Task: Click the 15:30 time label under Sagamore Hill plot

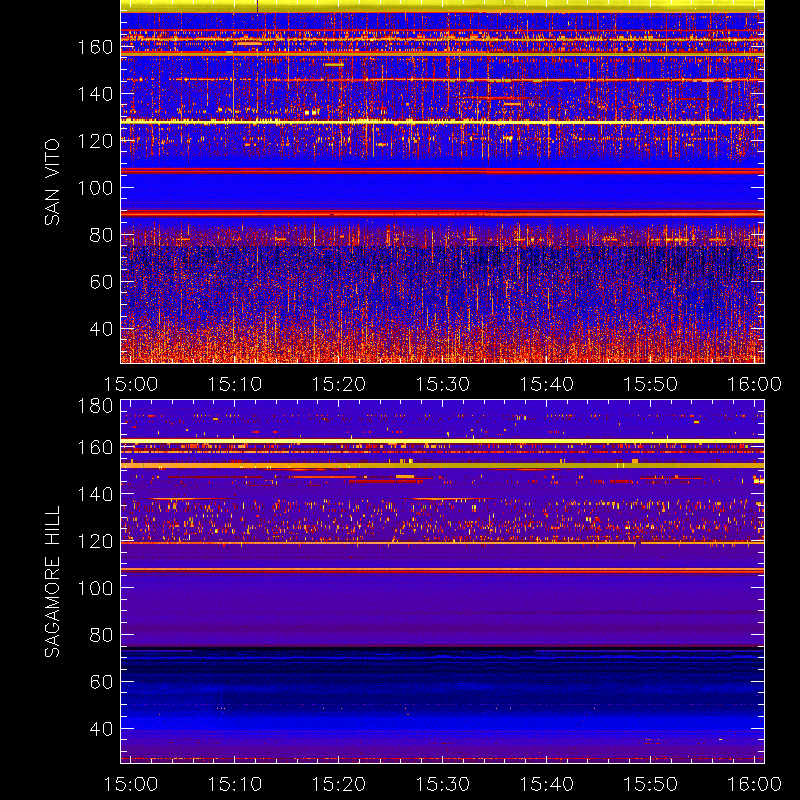Action: (x=443, y=784)
